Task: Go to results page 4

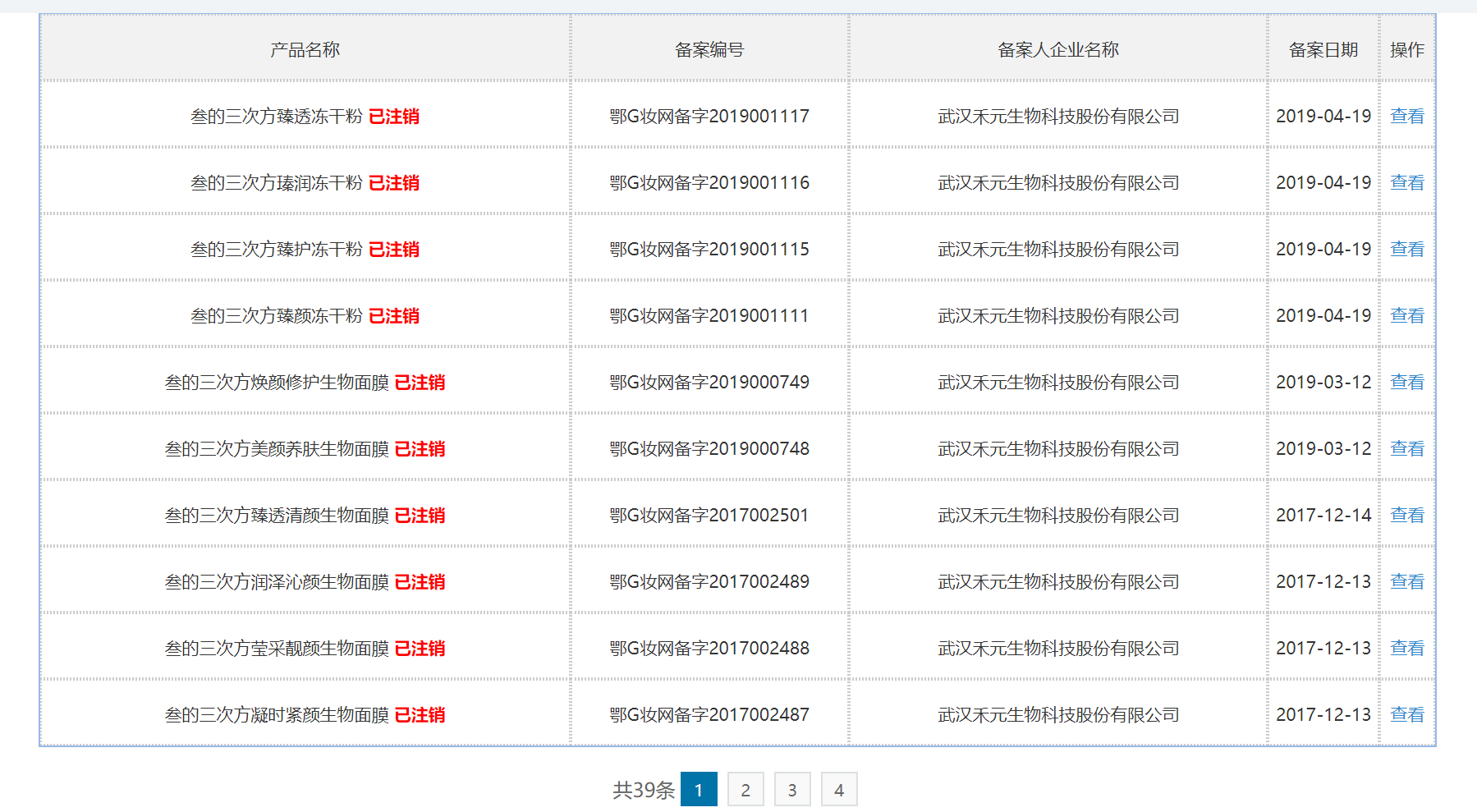Action: click(839, 789)
